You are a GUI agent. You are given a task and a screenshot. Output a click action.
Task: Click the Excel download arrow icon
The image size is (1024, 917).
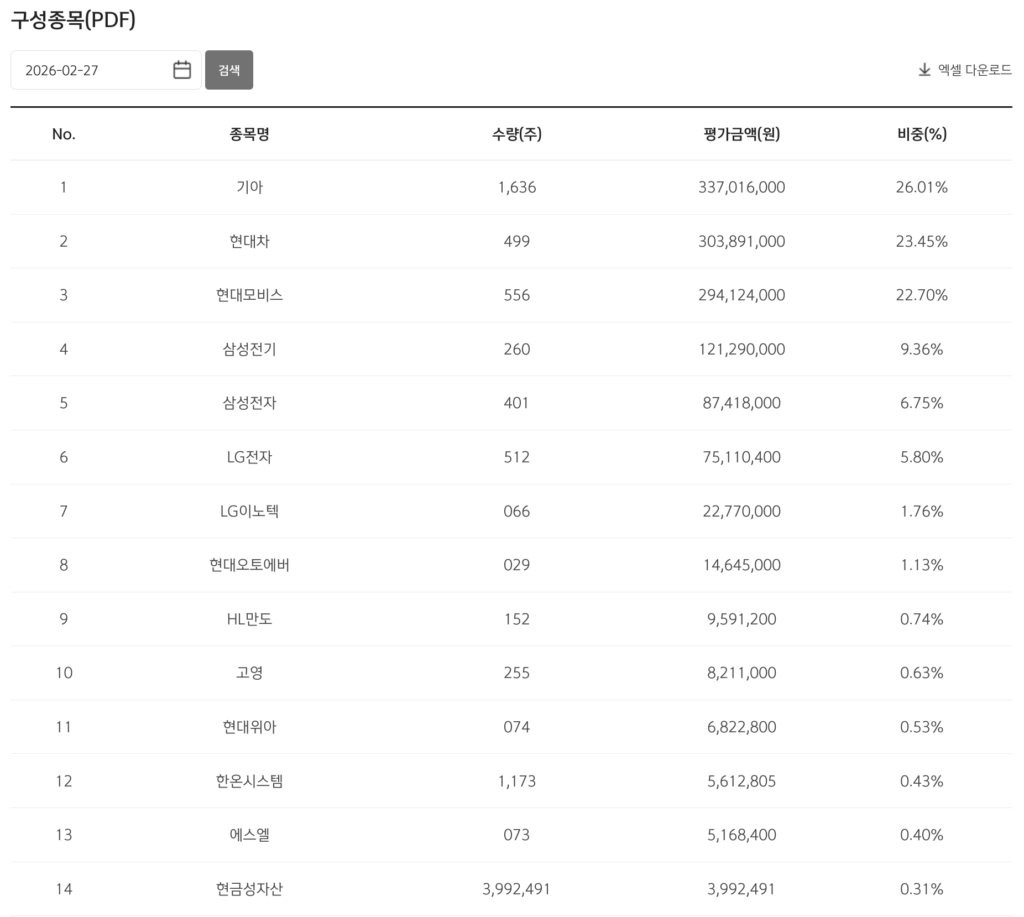(x=924, y=70)
